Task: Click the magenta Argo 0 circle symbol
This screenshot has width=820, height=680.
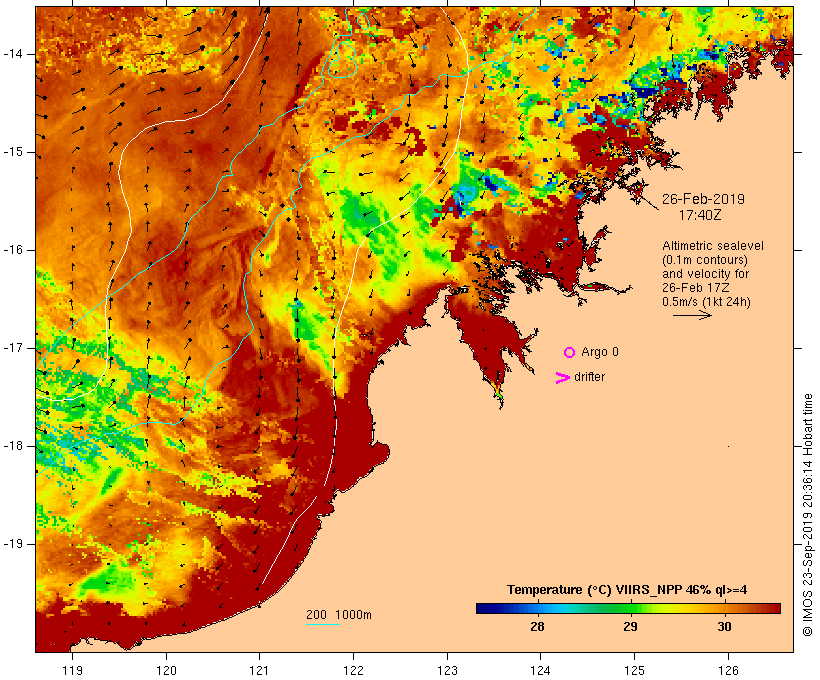Action: (570, 353)
